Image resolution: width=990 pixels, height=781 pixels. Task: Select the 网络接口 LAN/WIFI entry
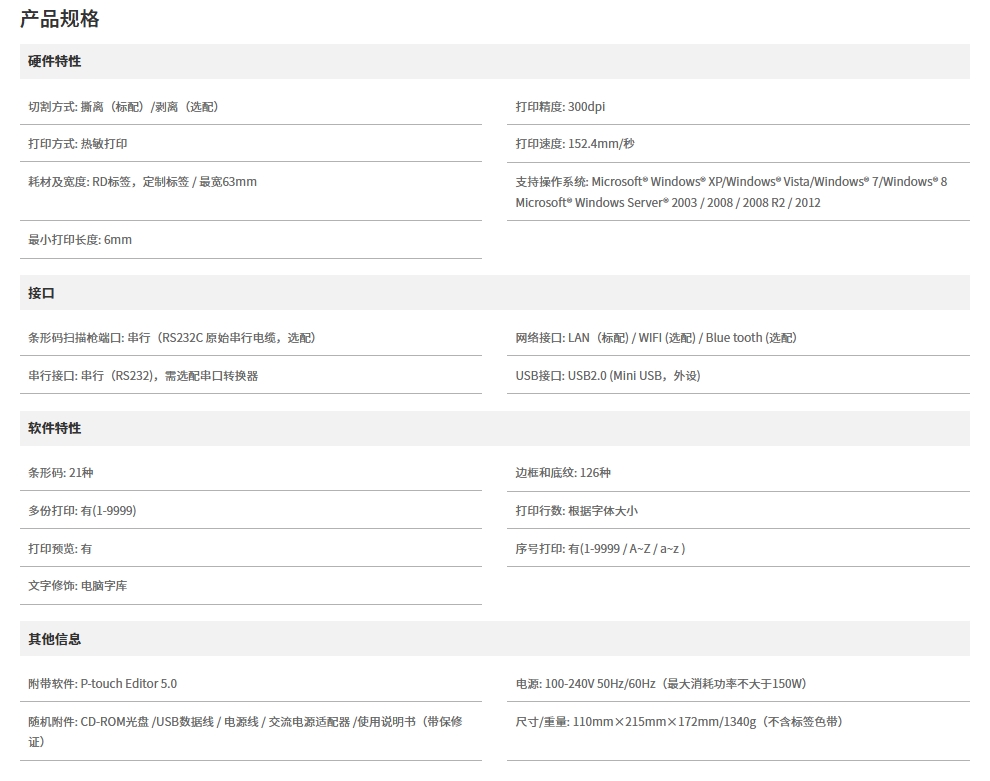coord(656,337)
